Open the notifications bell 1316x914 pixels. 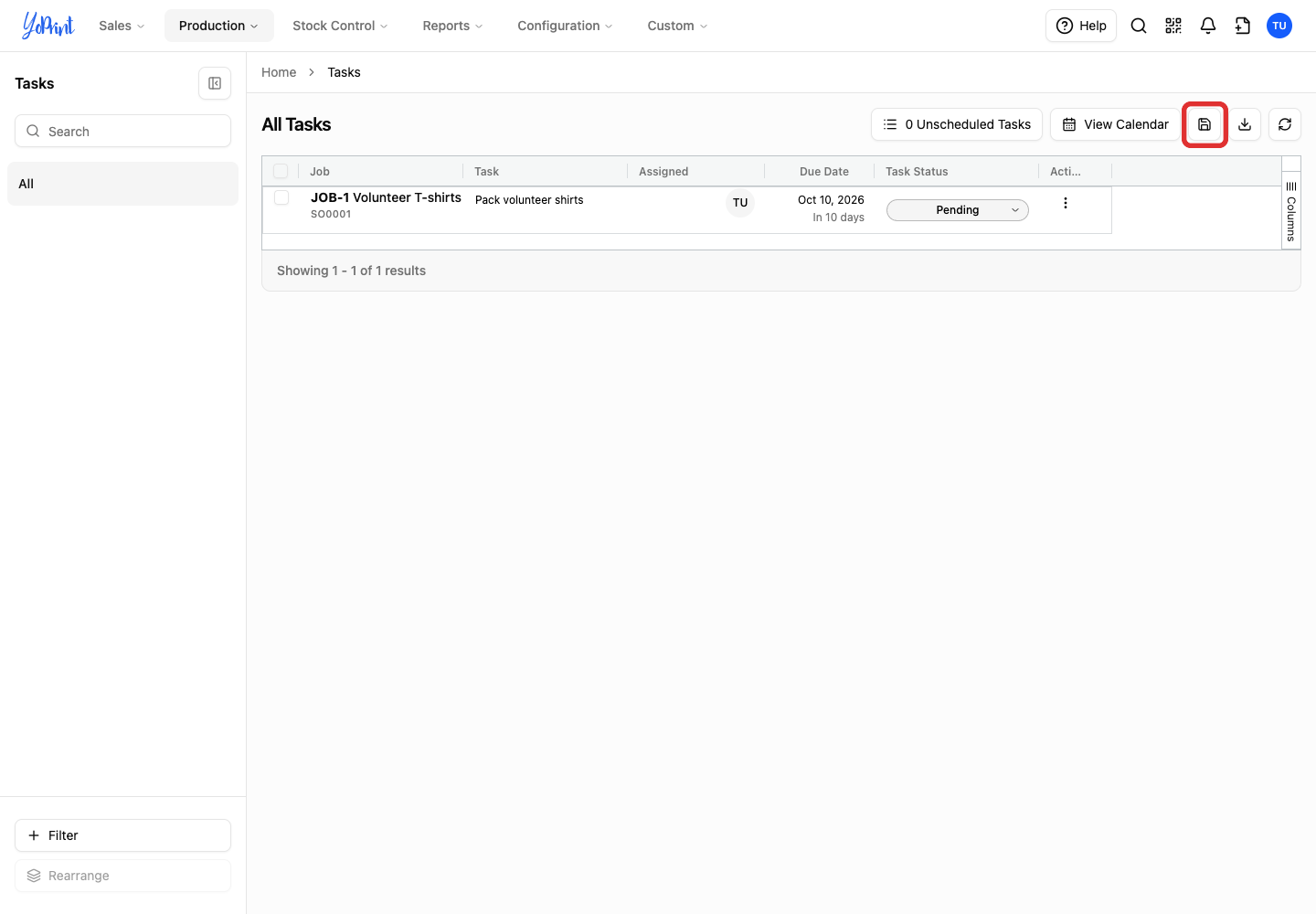(x=1208, y=26)
